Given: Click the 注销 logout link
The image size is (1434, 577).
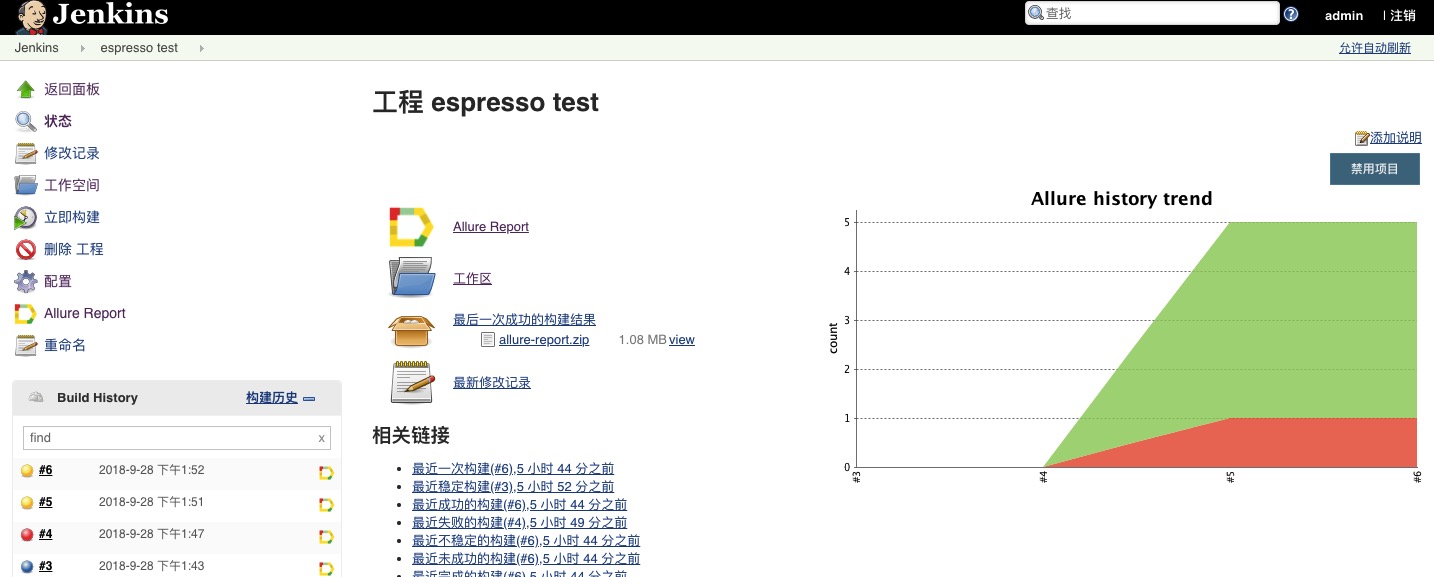Looking at the screenshot, I should [x=1403, y=15].
